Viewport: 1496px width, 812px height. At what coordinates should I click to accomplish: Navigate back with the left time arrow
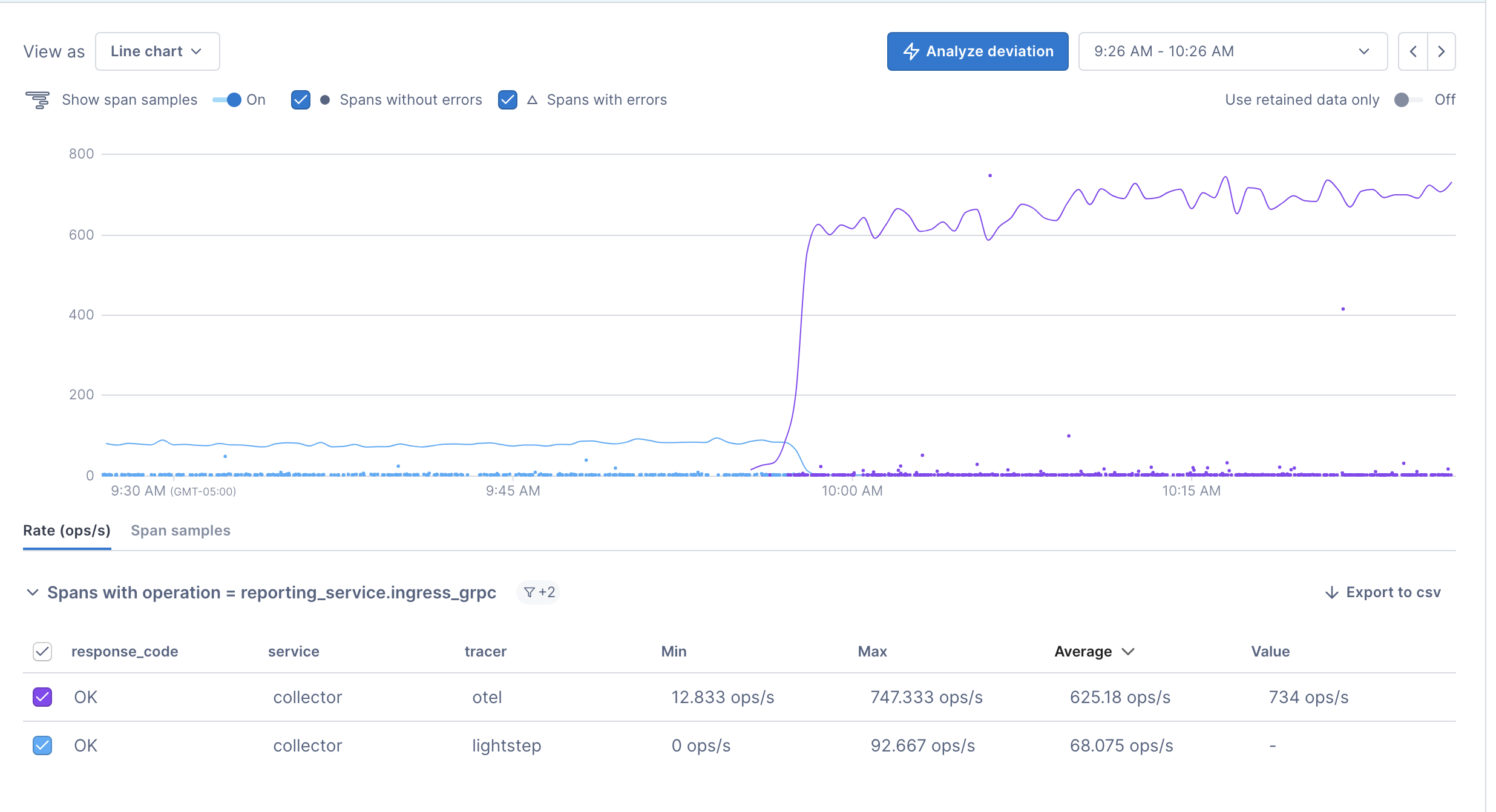1412,51
